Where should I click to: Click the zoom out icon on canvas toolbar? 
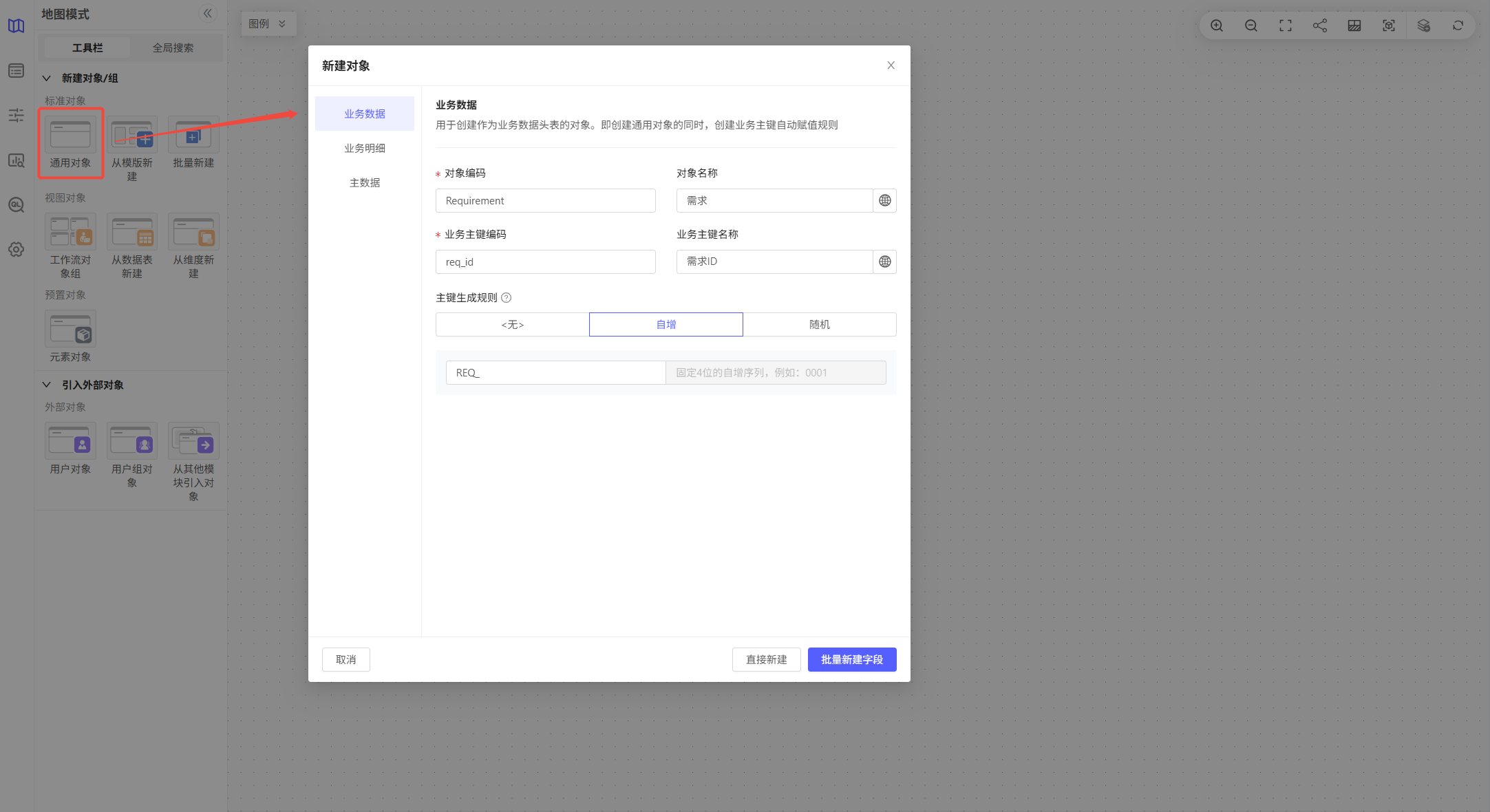point(1251,25)
